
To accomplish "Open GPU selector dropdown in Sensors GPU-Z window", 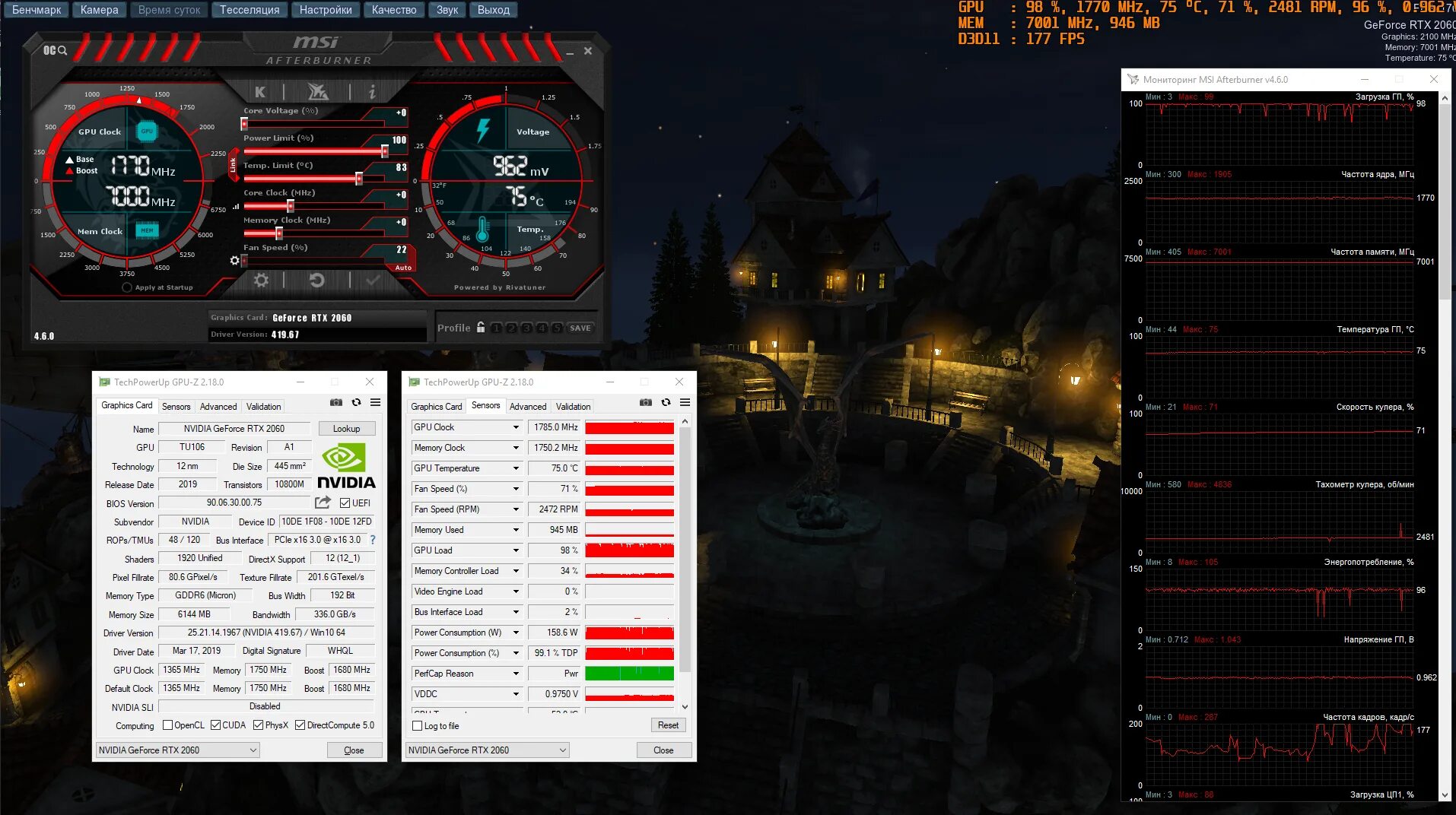I will click(487, 750).
